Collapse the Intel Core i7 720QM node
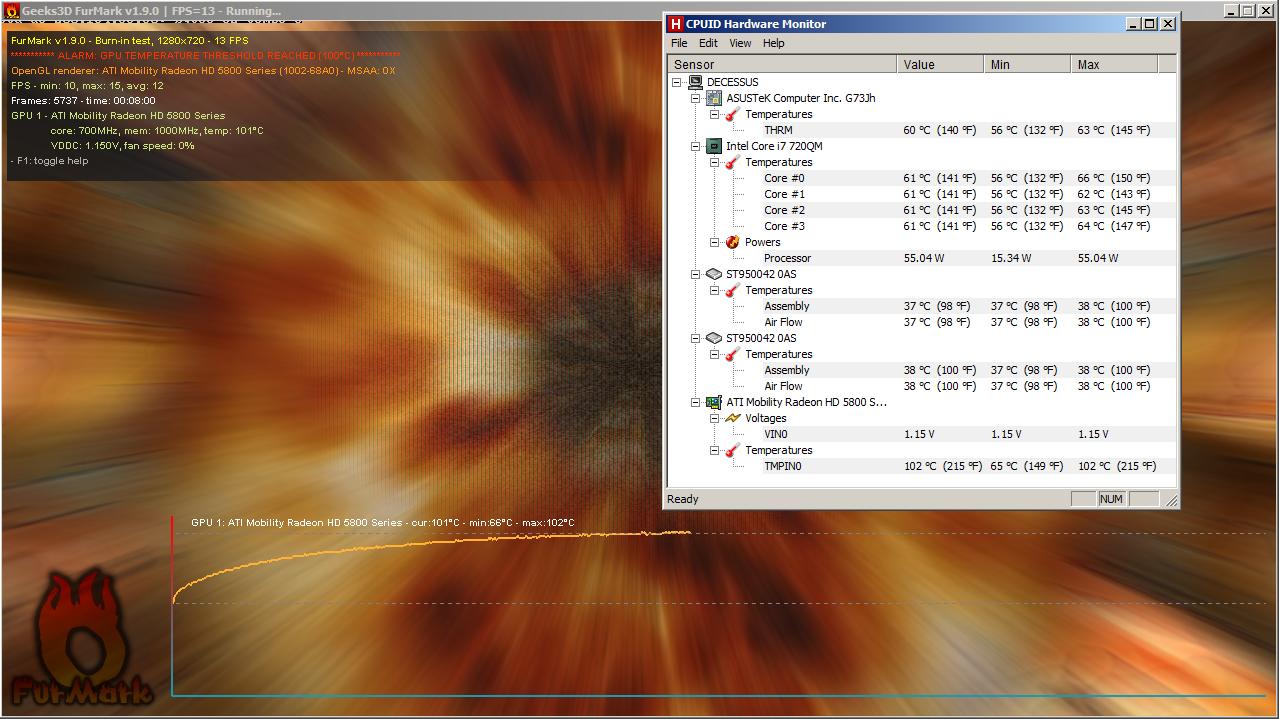Viewport: 1279px width, 719px height. [x=696, y=146]
